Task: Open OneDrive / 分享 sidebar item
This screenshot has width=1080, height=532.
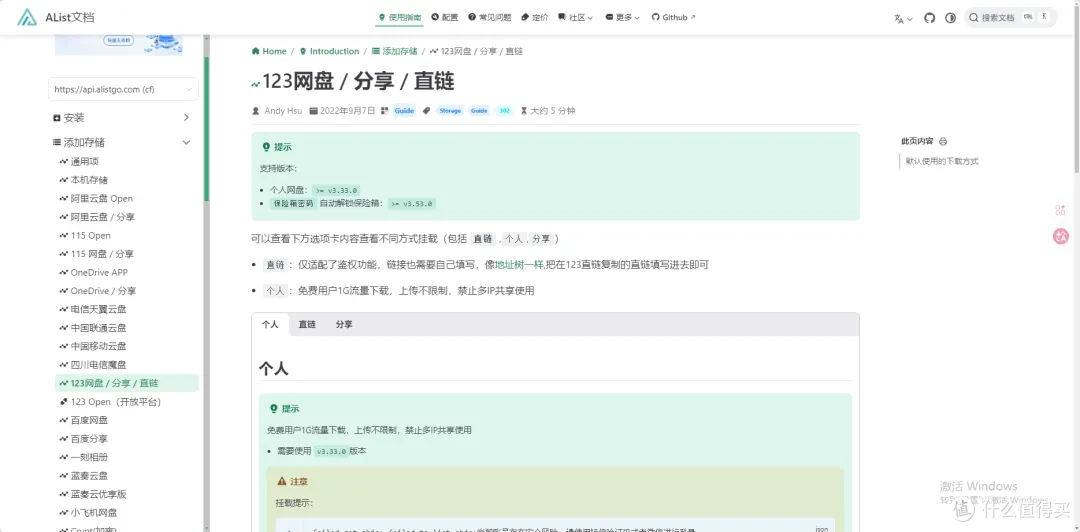Action: coord(127,291)
